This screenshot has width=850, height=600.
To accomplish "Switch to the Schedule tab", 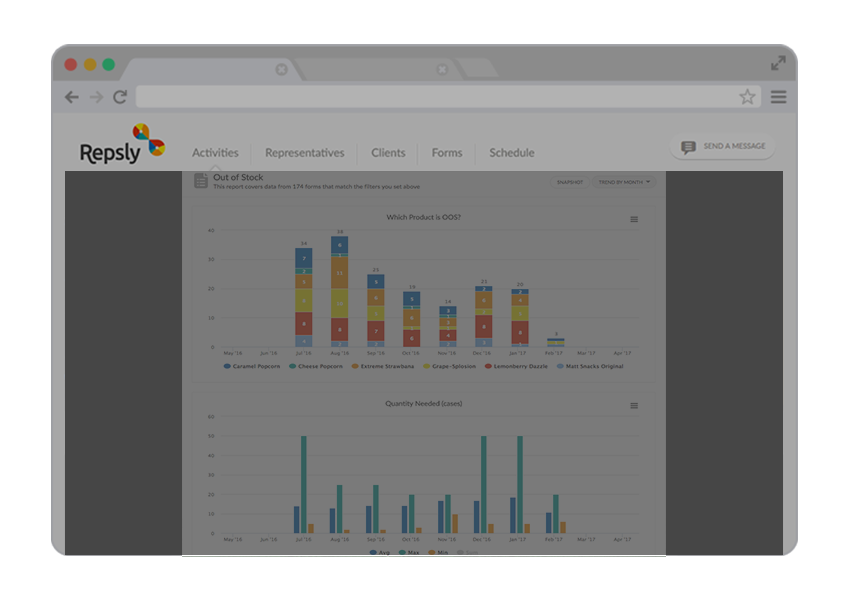I will [x=511, y=153].
